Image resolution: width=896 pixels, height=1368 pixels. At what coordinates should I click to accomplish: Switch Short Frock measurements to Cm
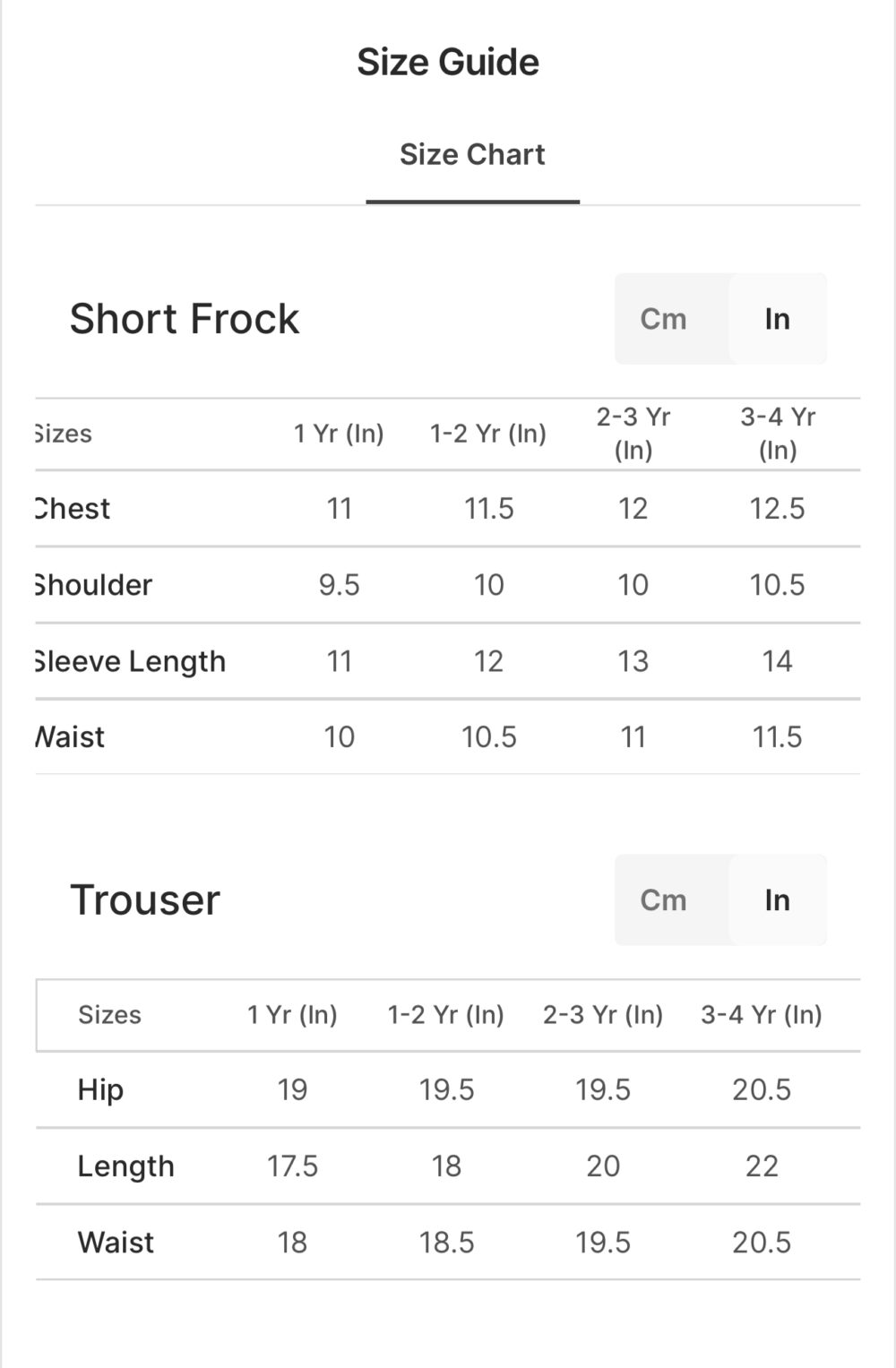point(663,319)
